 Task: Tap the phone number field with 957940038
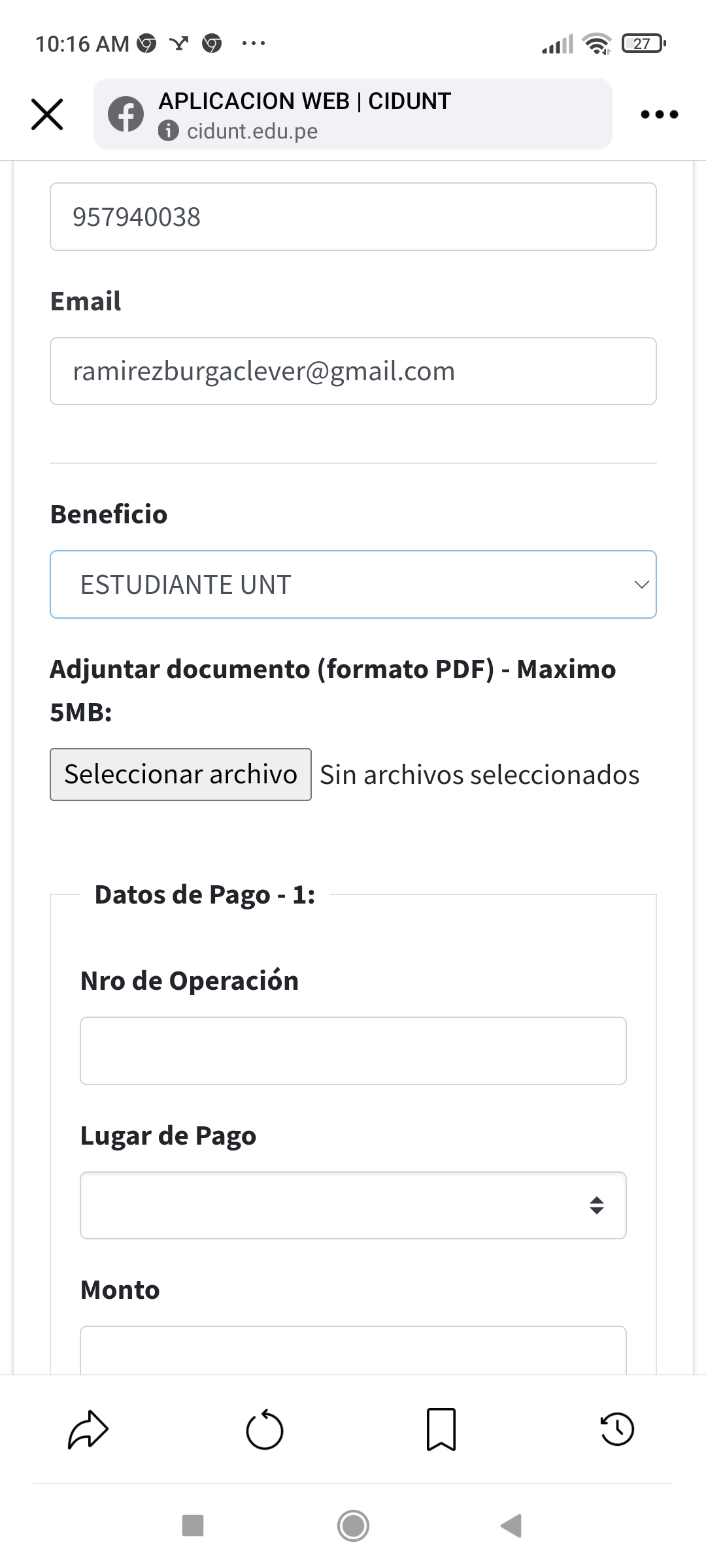coord(353,217)
